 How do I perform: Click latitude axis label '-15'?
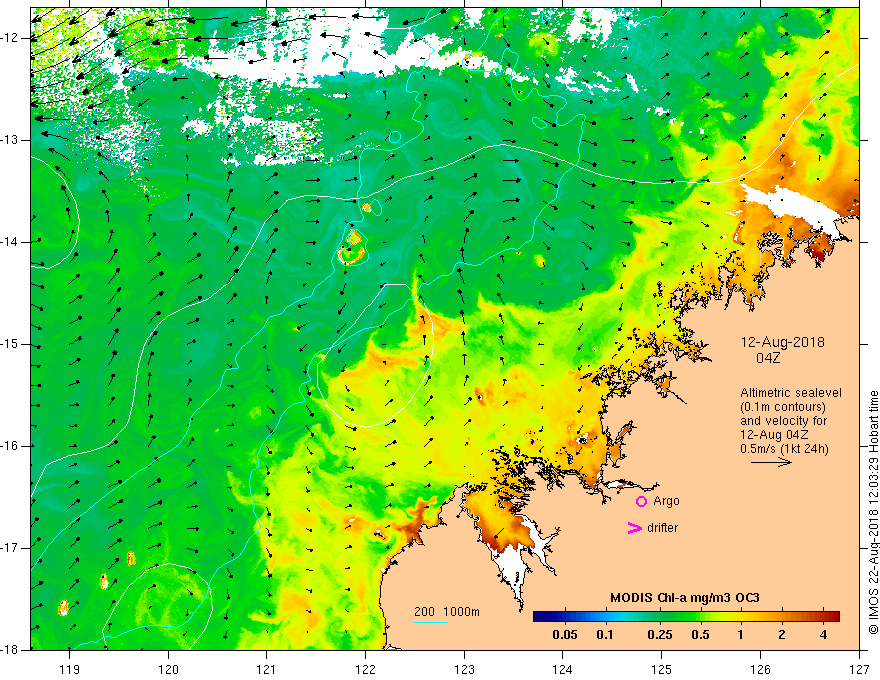pos(11,344)
